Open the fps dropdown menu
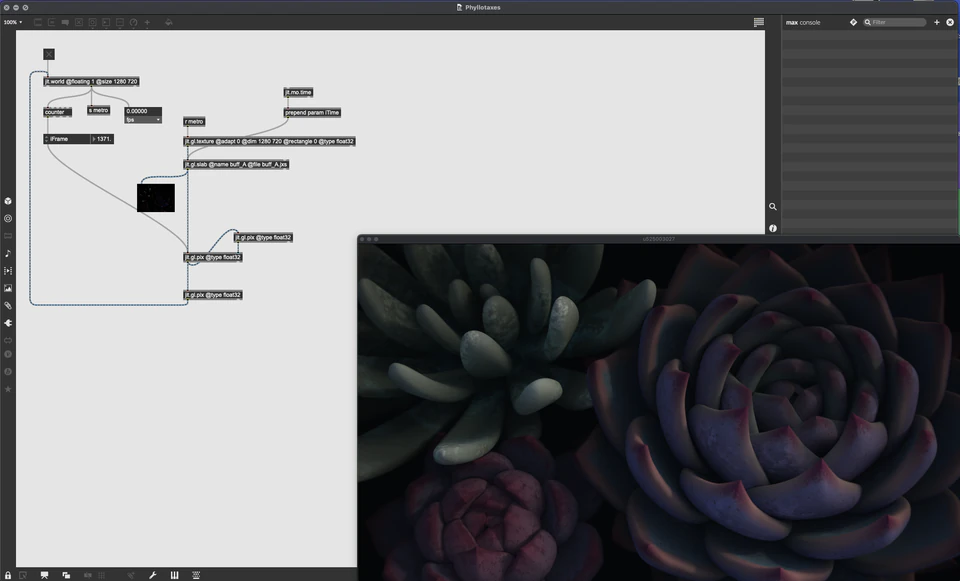 (x=143, y=120)
